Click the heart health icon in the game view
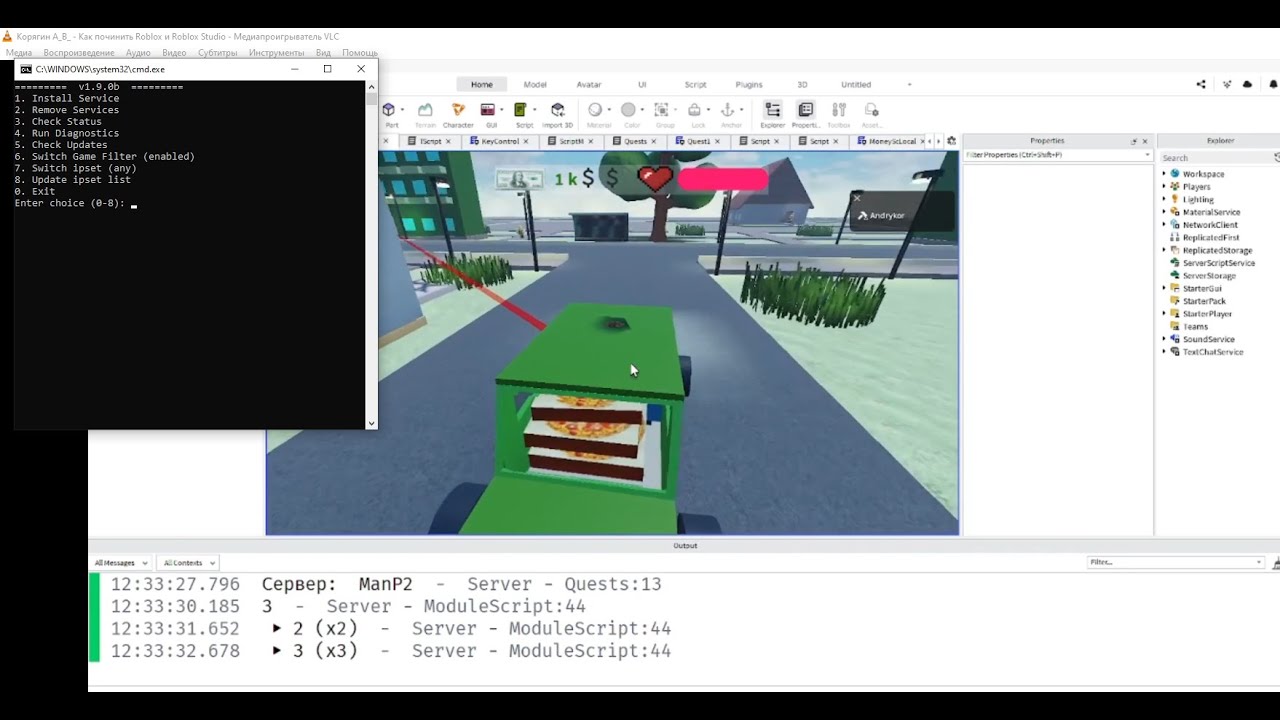This screenshot has width=1280, height=720. coord(655,179)
